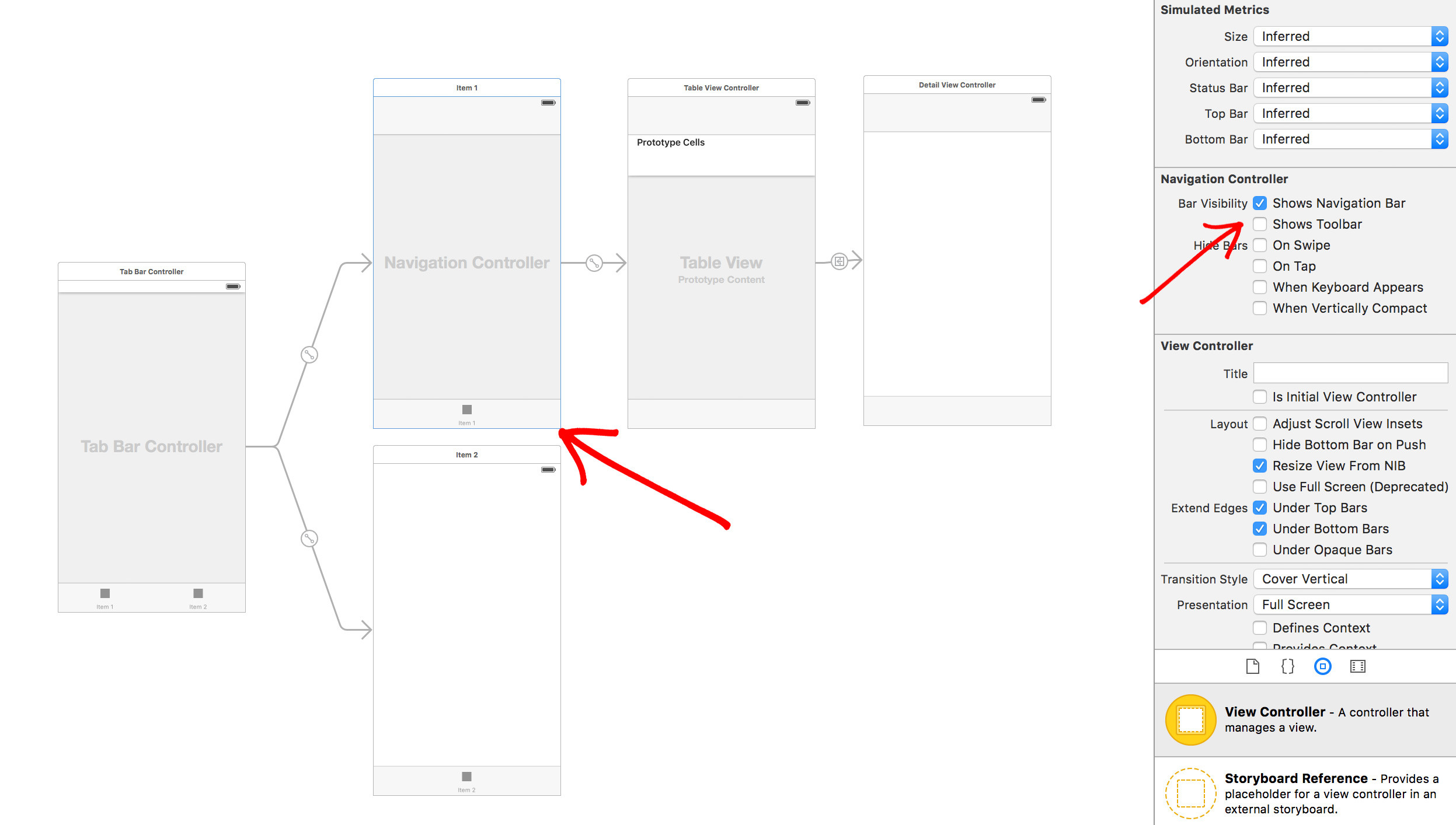The height and width of the screenshot is (825, 1456).
Task: Toggle Under Opaque Bars checkbox
Action: click(x=1259, y=550)
